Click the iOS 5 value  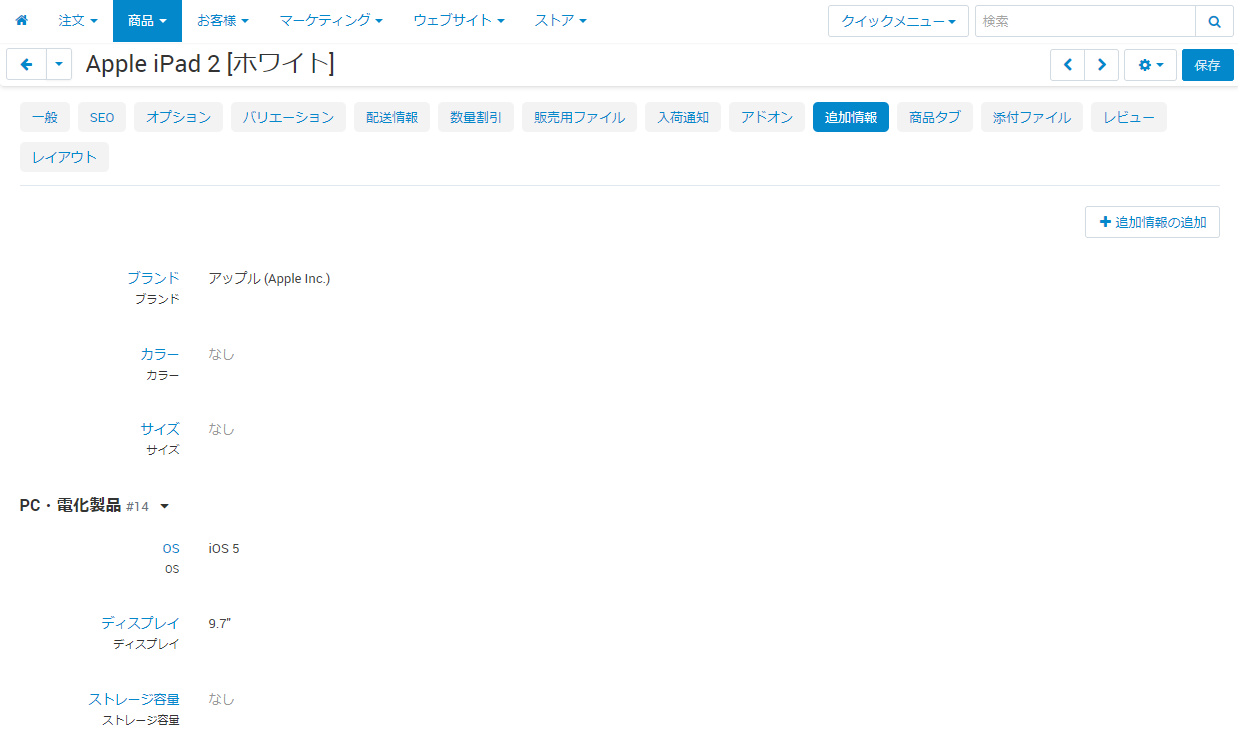coord(224,548)
